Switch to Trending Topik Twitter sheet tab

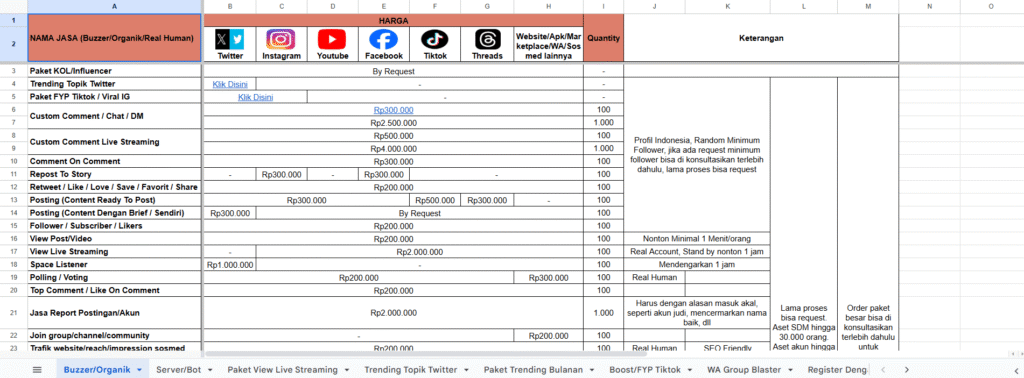coord(411,370)
